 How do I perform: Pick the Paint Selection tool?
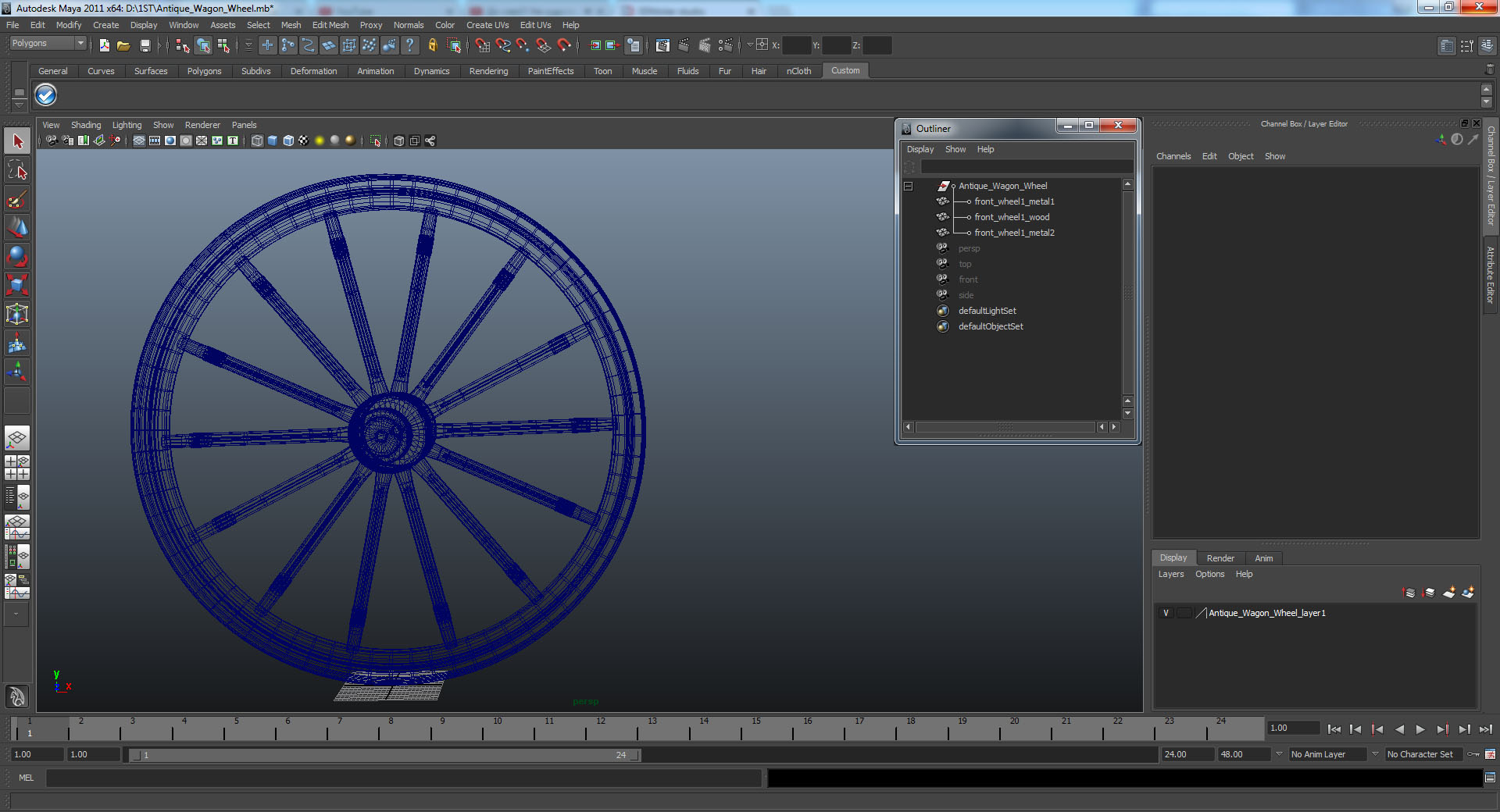coord(17,199)
